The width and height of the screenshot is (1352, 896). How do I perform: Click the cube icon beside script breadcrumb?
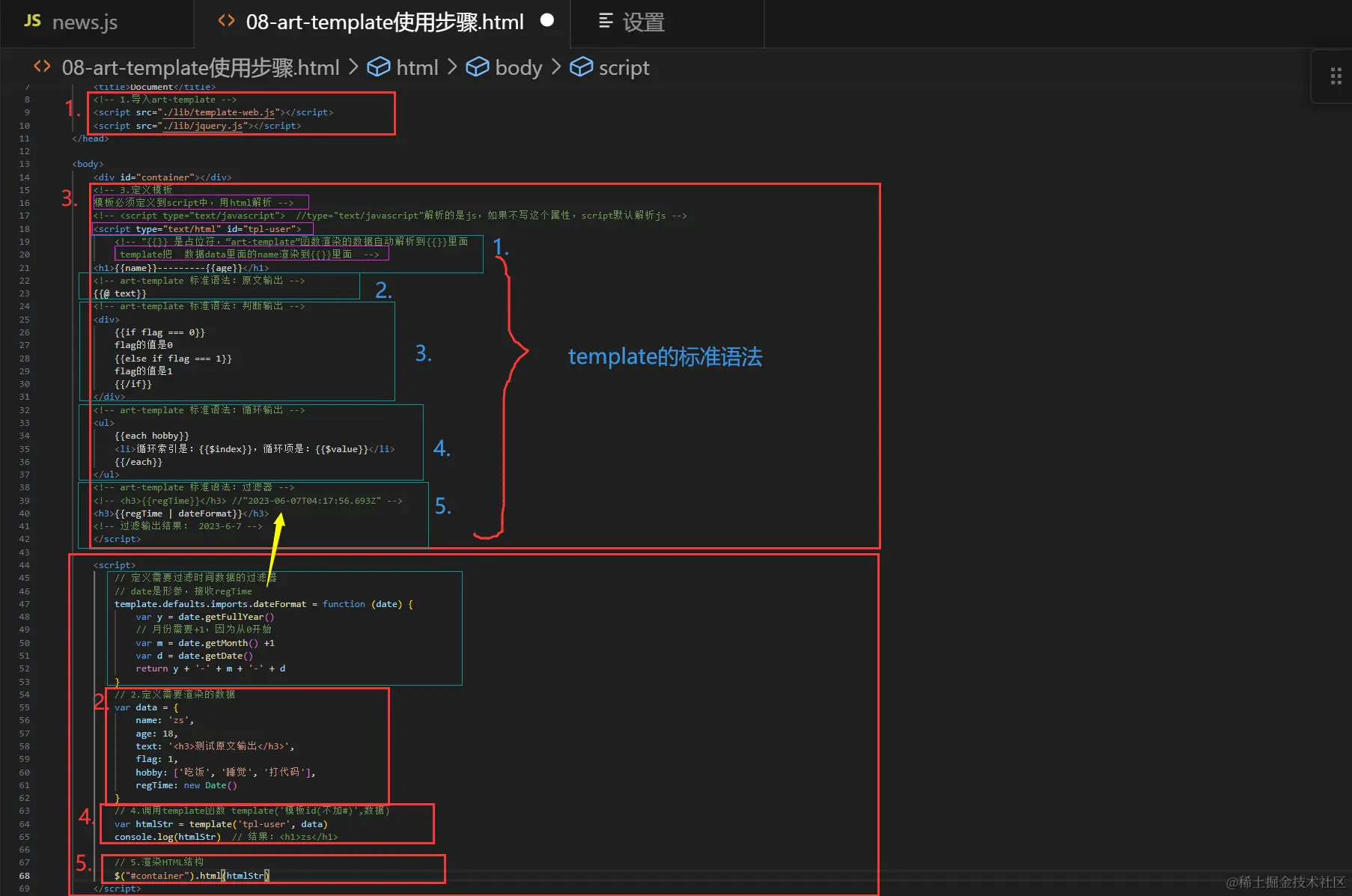tap(582, 67)
